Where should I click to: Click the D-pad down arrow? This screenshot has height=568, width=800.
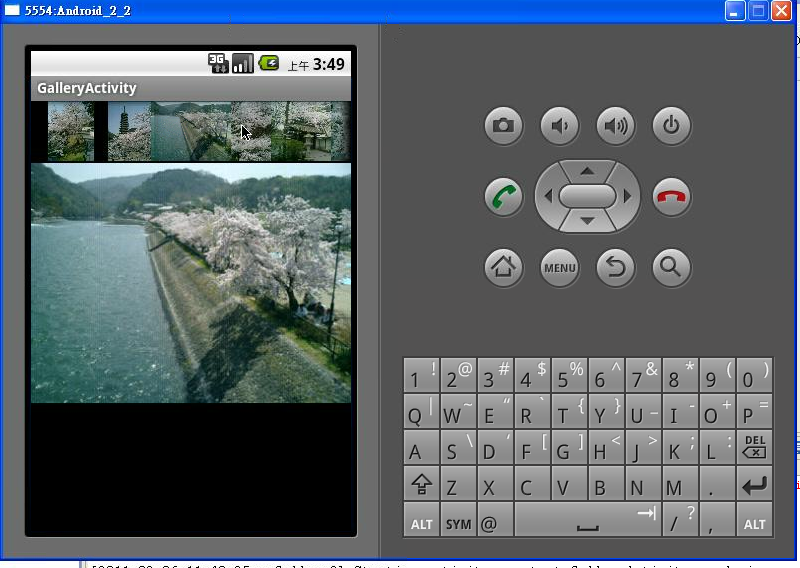click(587, 221)
